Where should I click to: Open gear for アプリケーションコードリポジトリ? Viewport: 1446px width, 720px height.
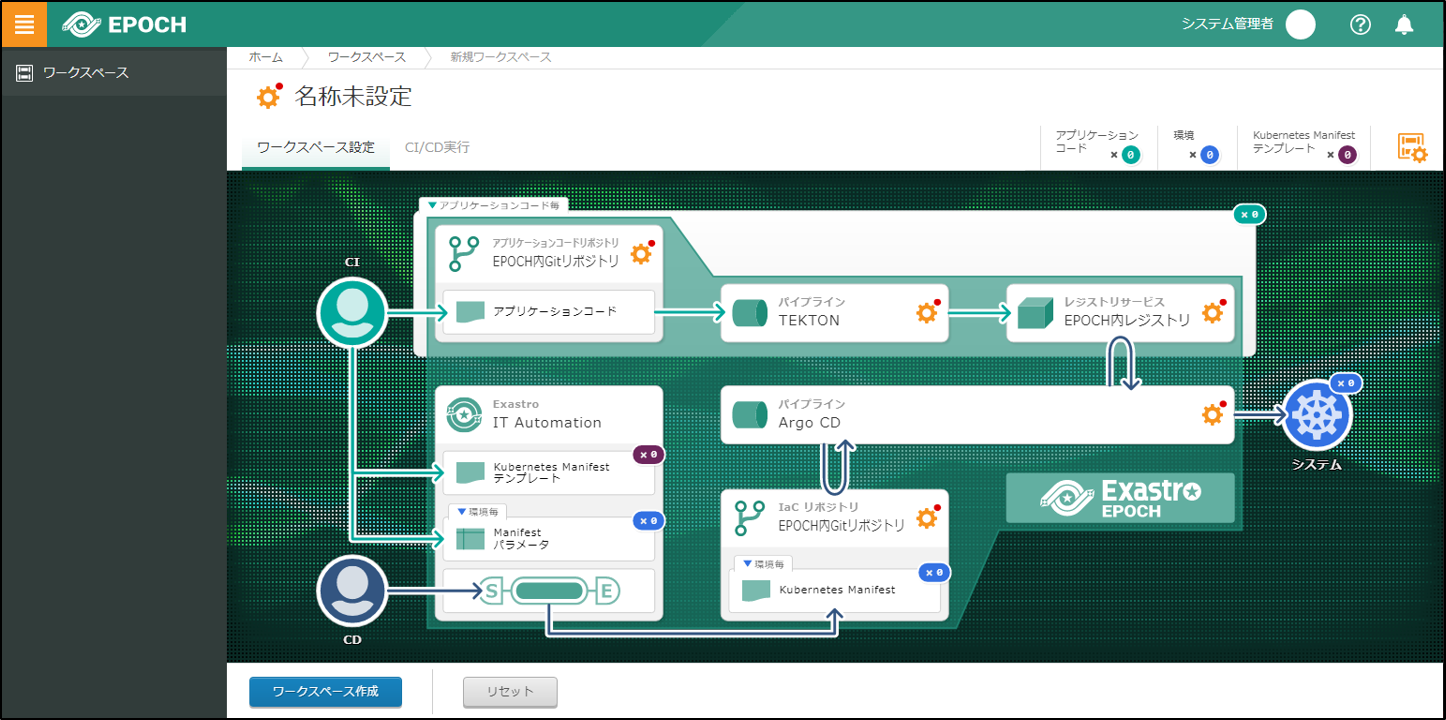coord(641,253)
